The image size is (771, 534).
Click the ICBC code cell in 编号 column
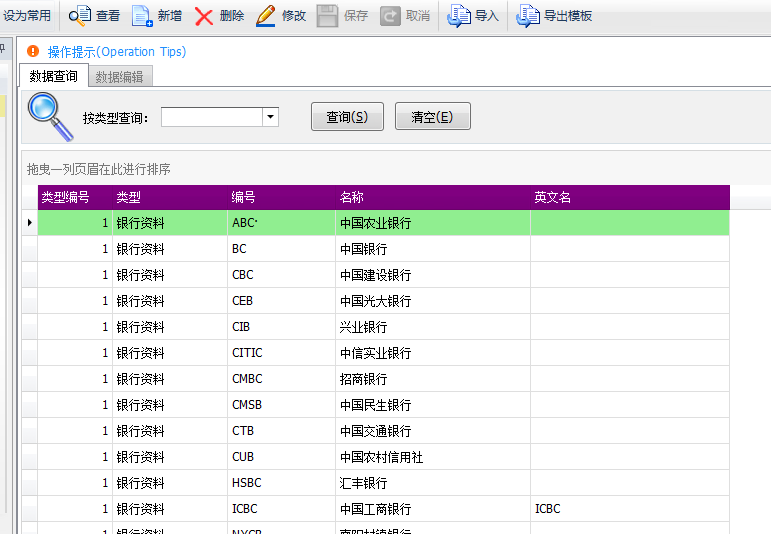282,509
